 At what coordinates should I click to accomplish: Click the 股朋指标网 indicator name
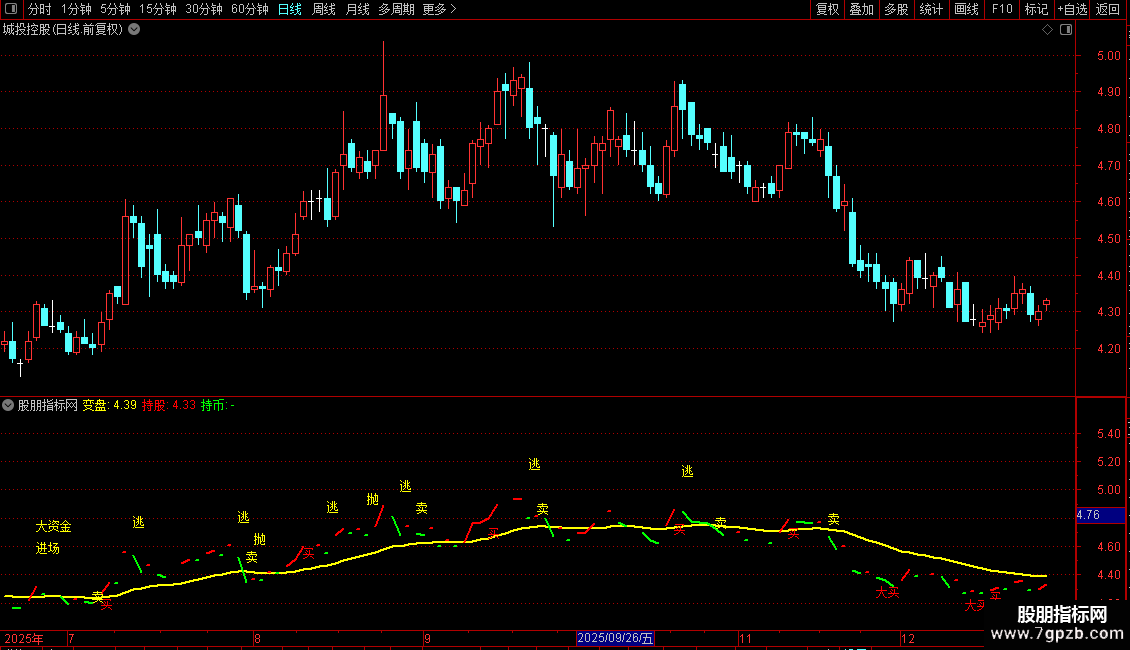click(x=48, y=405)
